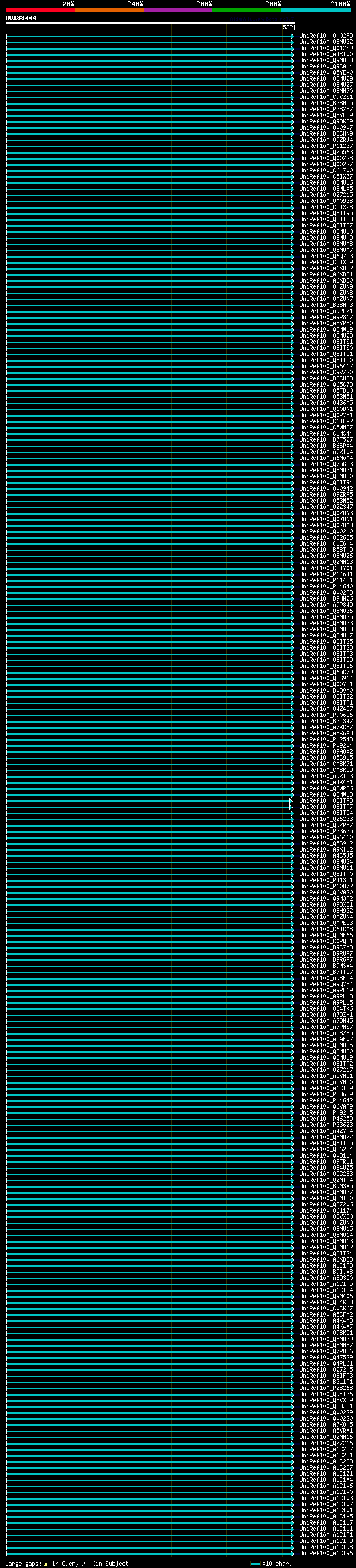The image size is (356, 1568).
Task: Select hit UniRef100_O00907
Action: pos(326,127)
